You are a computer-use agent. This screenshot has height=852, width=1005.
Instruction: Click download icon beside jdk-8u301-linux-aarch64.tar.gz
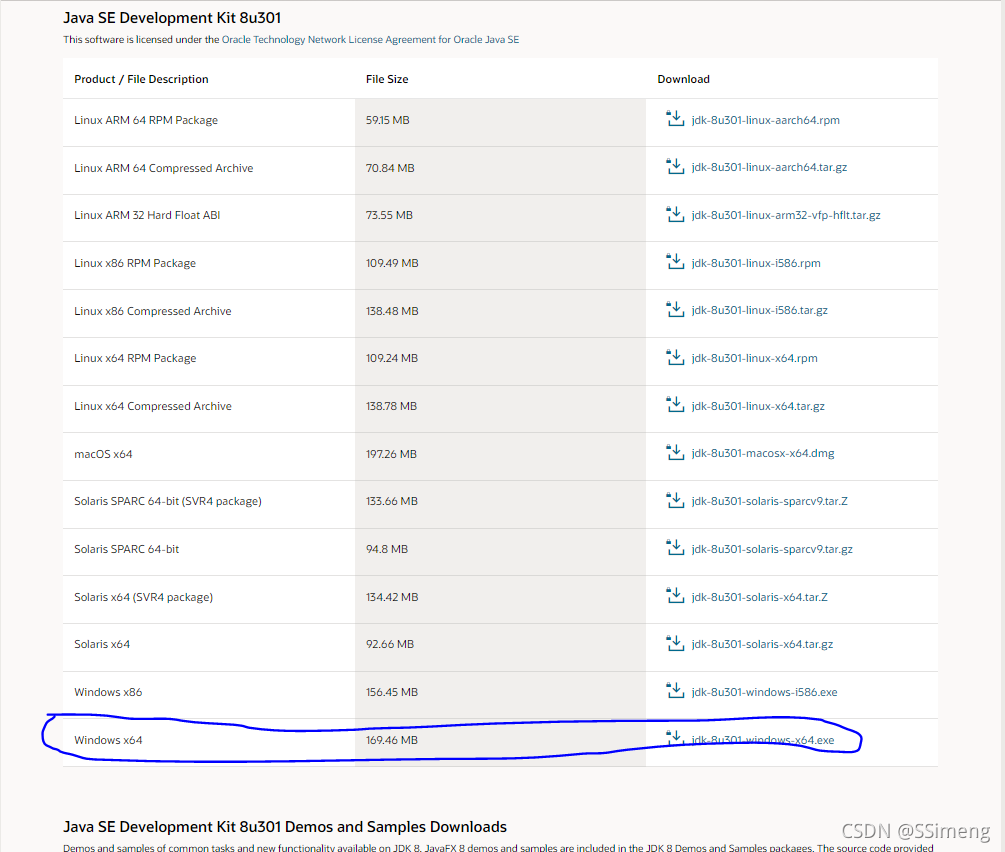coord(675,166)
